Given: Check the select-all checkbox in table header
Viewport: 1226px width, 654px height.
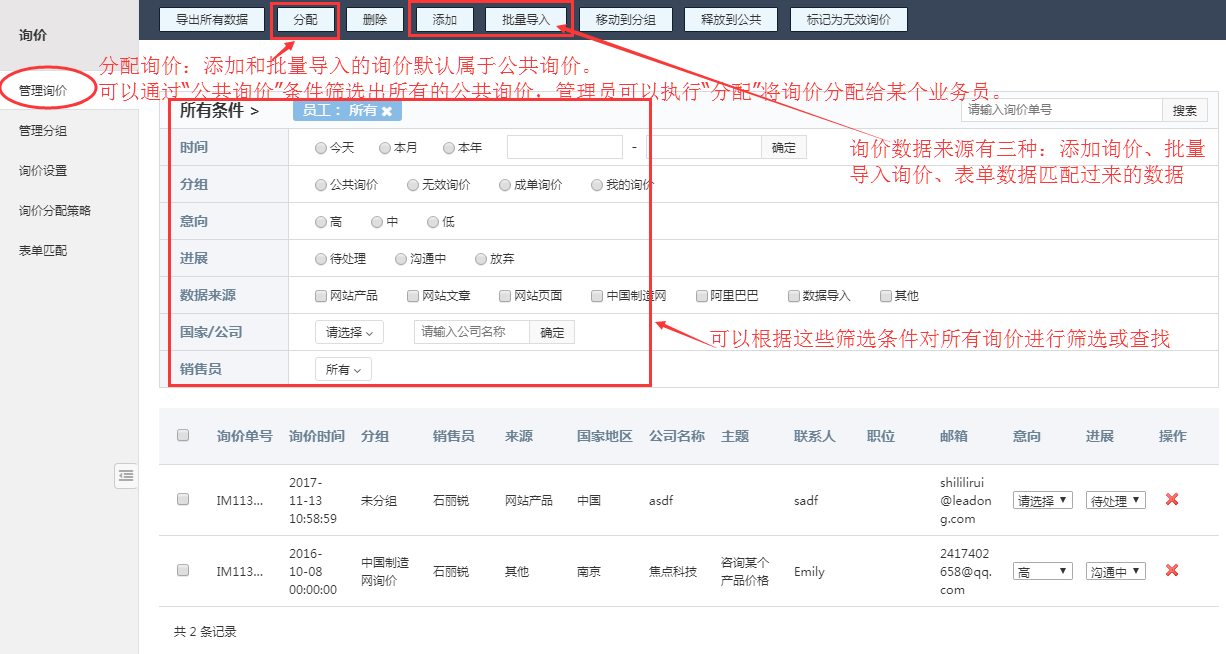Looking at the screenshot, I should [x=182, y=436].
